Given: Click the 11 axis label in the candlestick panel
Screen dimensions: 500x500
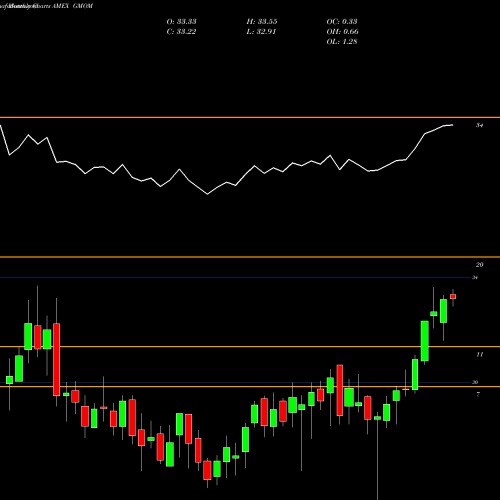Looking at the screenshot, I should 480,354.
